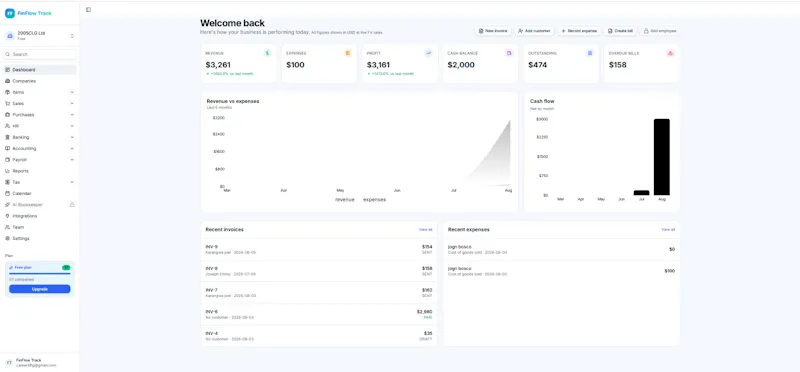Open Companies from the sidebar
Image resolution: width=800 pixels, height=372 pixels.
tap(40, 81)
